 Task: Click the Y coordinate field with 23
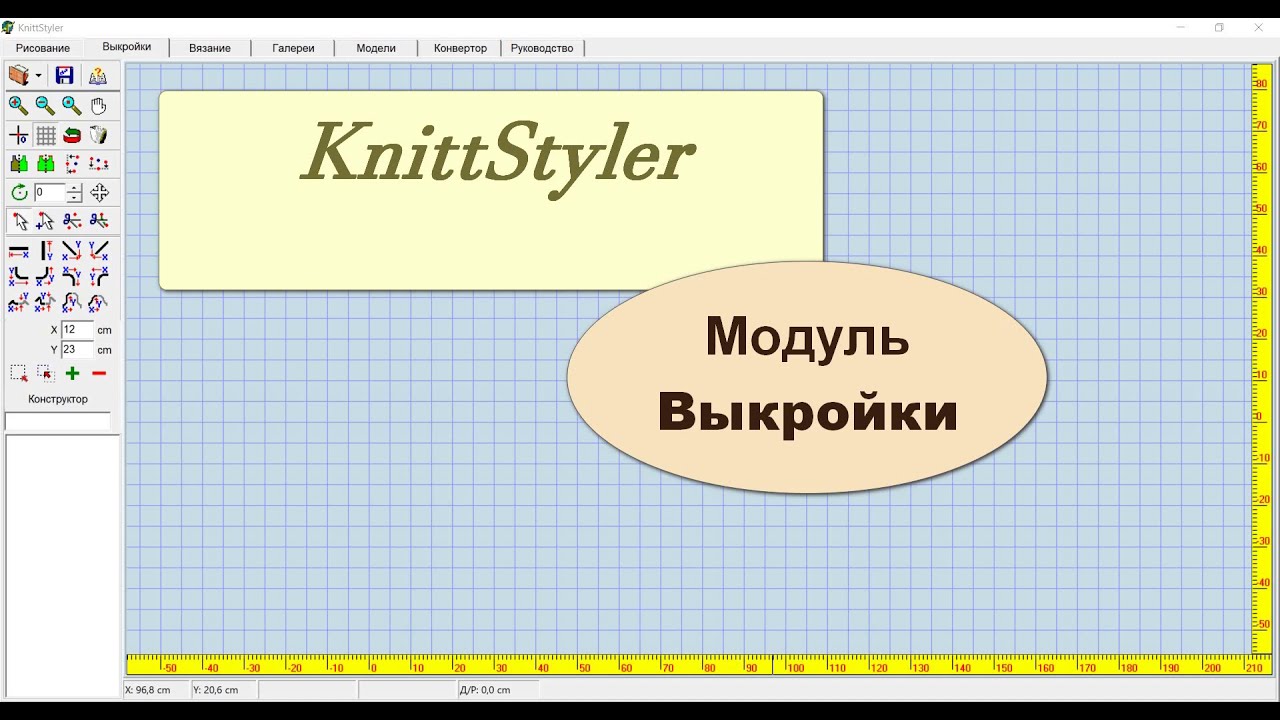[x=77, y=350]
